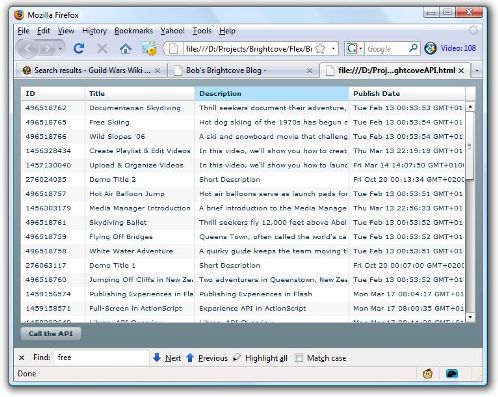
Task: Open the Help menu
Action: pos(227,31)
